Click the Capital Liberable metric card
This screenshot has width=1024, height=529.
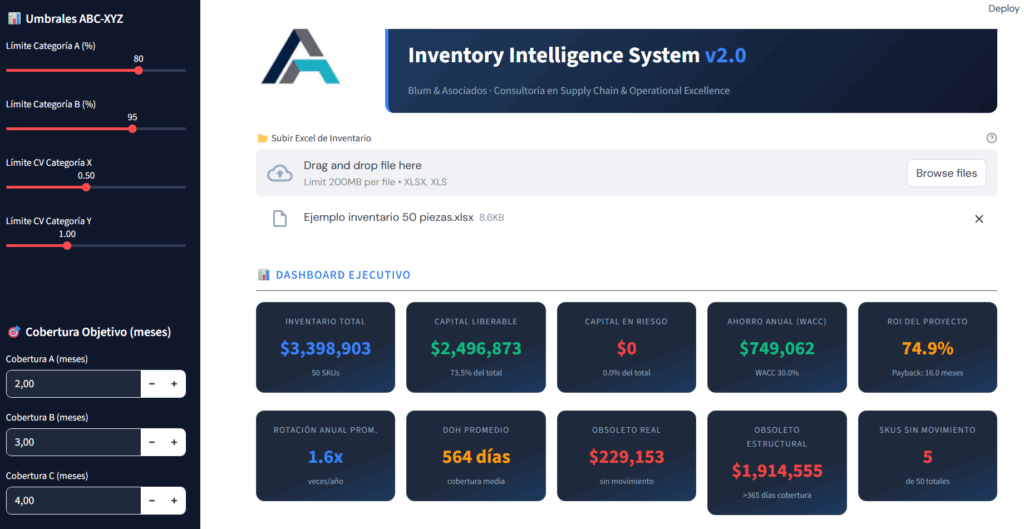tap(476, 347)
